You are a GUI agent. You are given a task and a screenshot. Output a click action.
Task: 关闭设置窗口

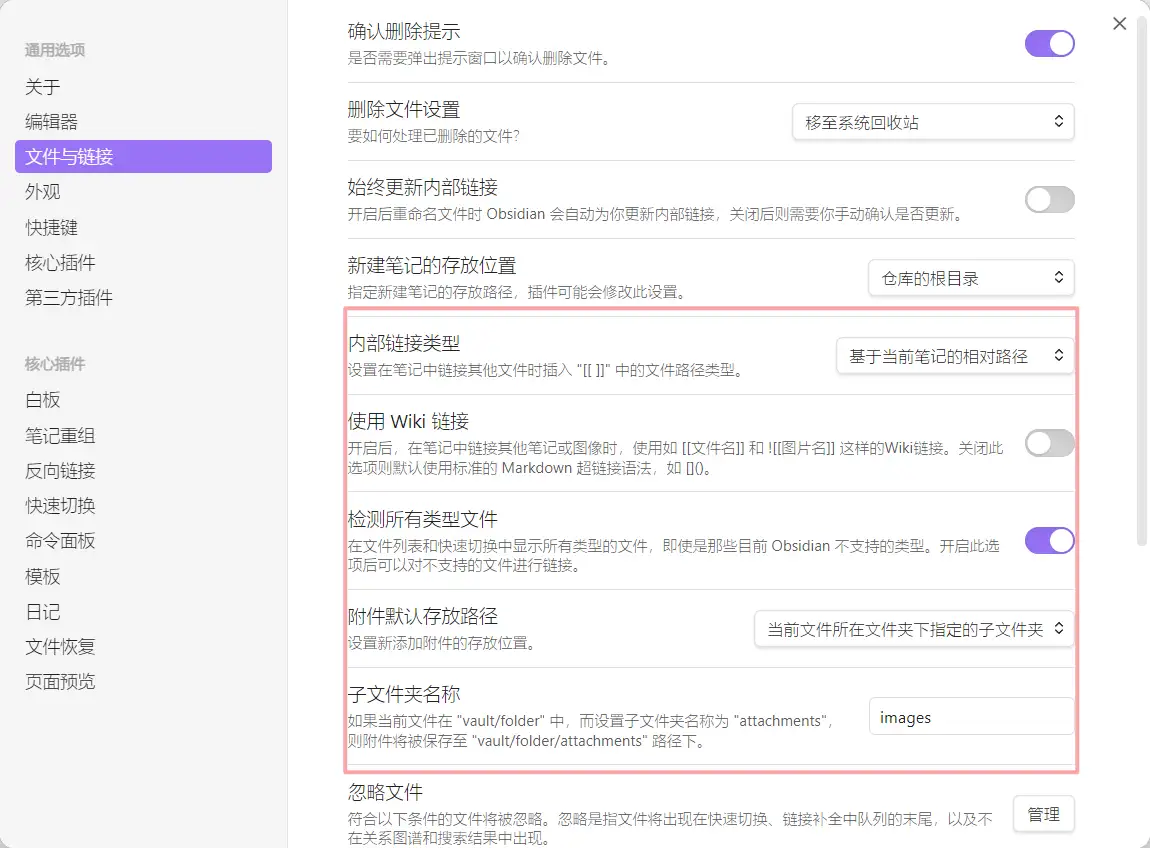pyautogui.click(x=1119, y=23)
